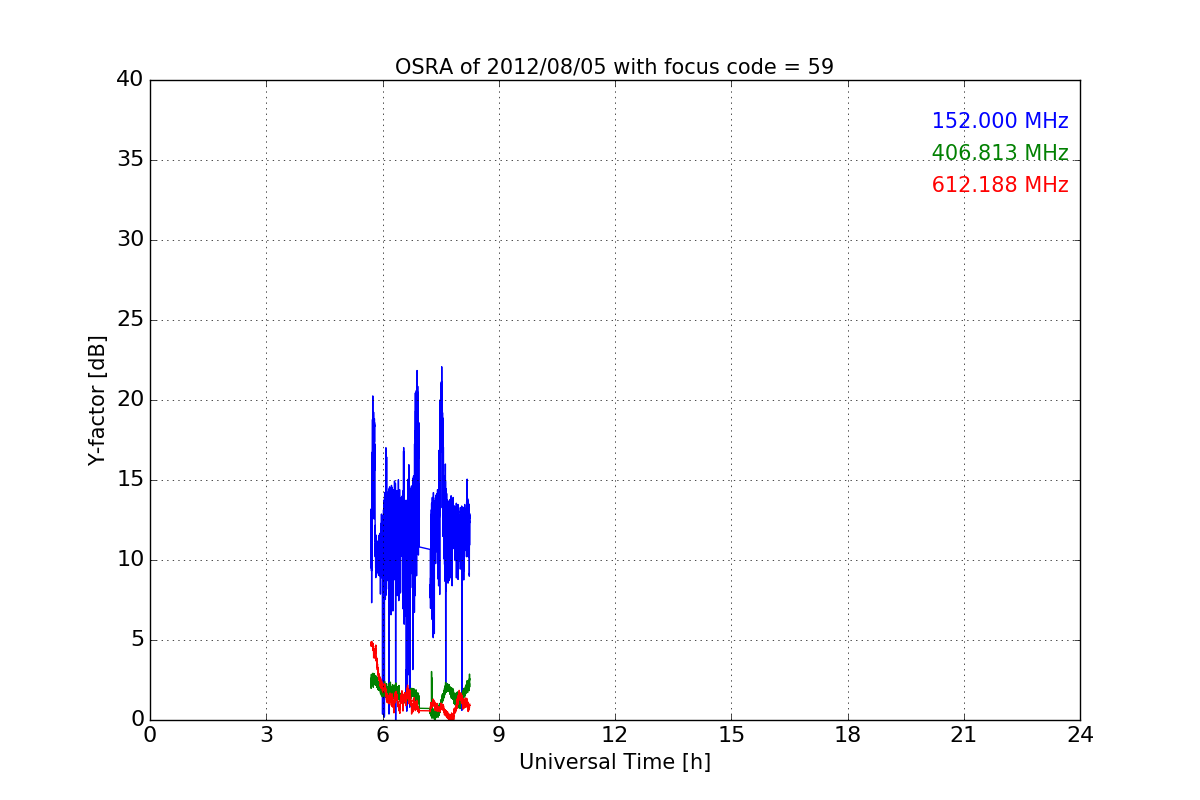The width and height of the screenshot is (1200, 800).
Task: Select the blue '152.000 MHz' legend label
Action: 1000,121
